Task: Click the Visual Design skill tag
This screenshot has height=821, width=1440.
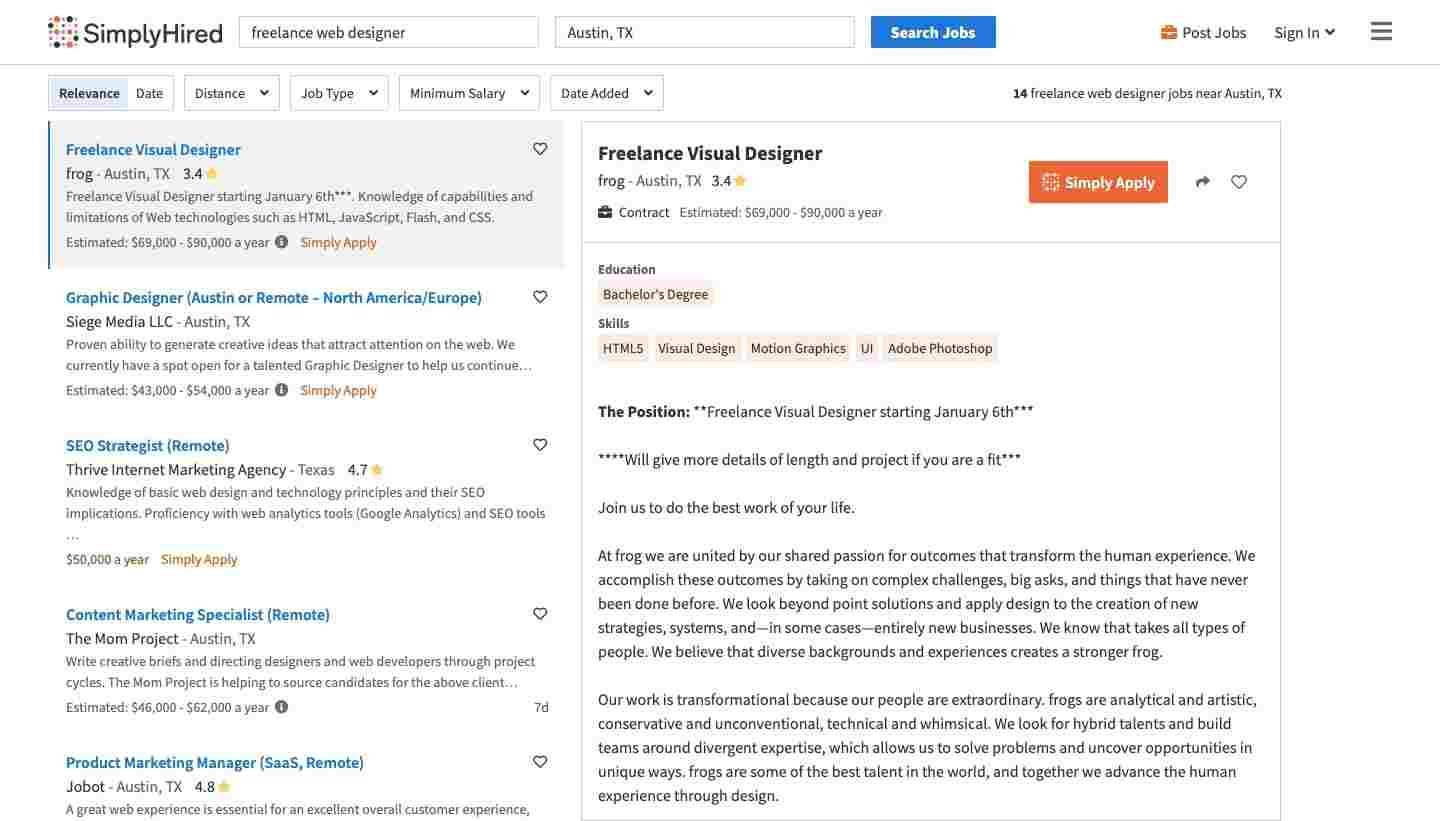Action: tap(697, 348)
